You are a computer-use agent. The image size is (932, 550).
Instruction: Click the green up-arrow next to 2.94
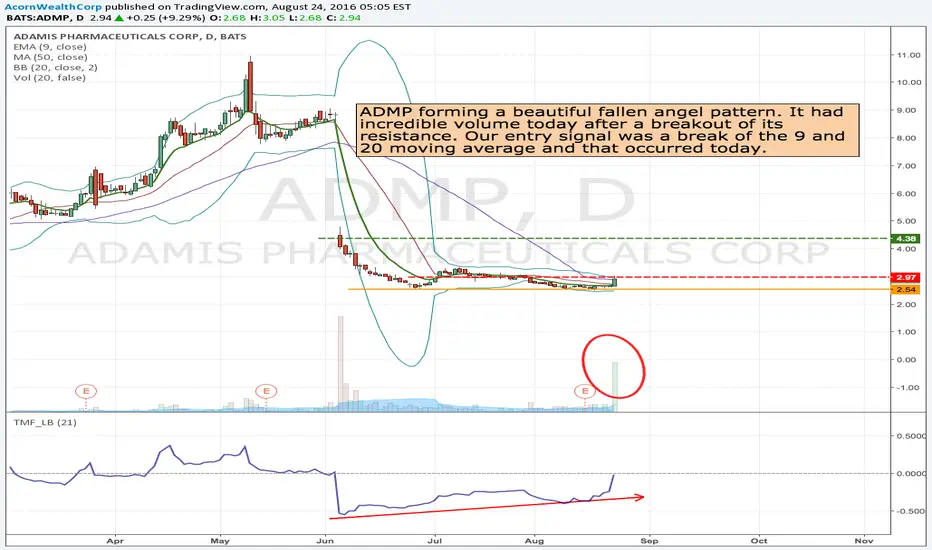[119, 18]
